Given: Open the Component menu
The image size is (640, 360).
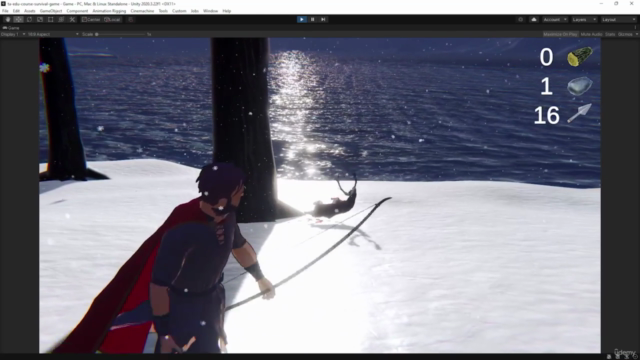Looking at the screenshot, I should [x=77, y=11].
